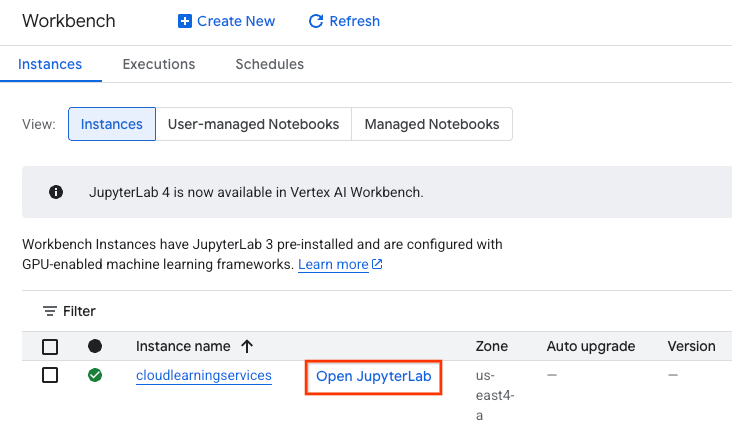Image resolution: width=732 pixels, height=426 pixels.
Task: Click the sort arrow next to Instance name
Action: [247, 346]
